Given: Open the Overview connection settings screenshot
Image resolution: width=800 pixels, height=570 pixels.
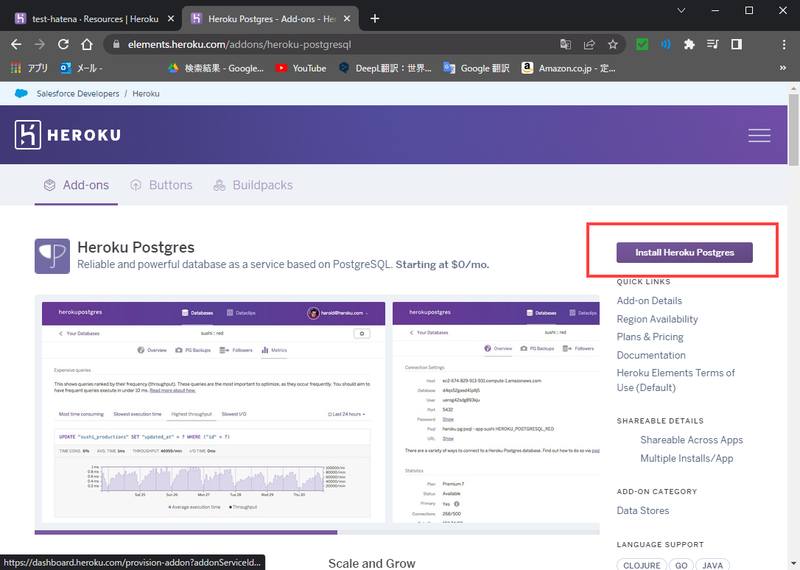Looking at the screenshot, I should coord(496,412).
